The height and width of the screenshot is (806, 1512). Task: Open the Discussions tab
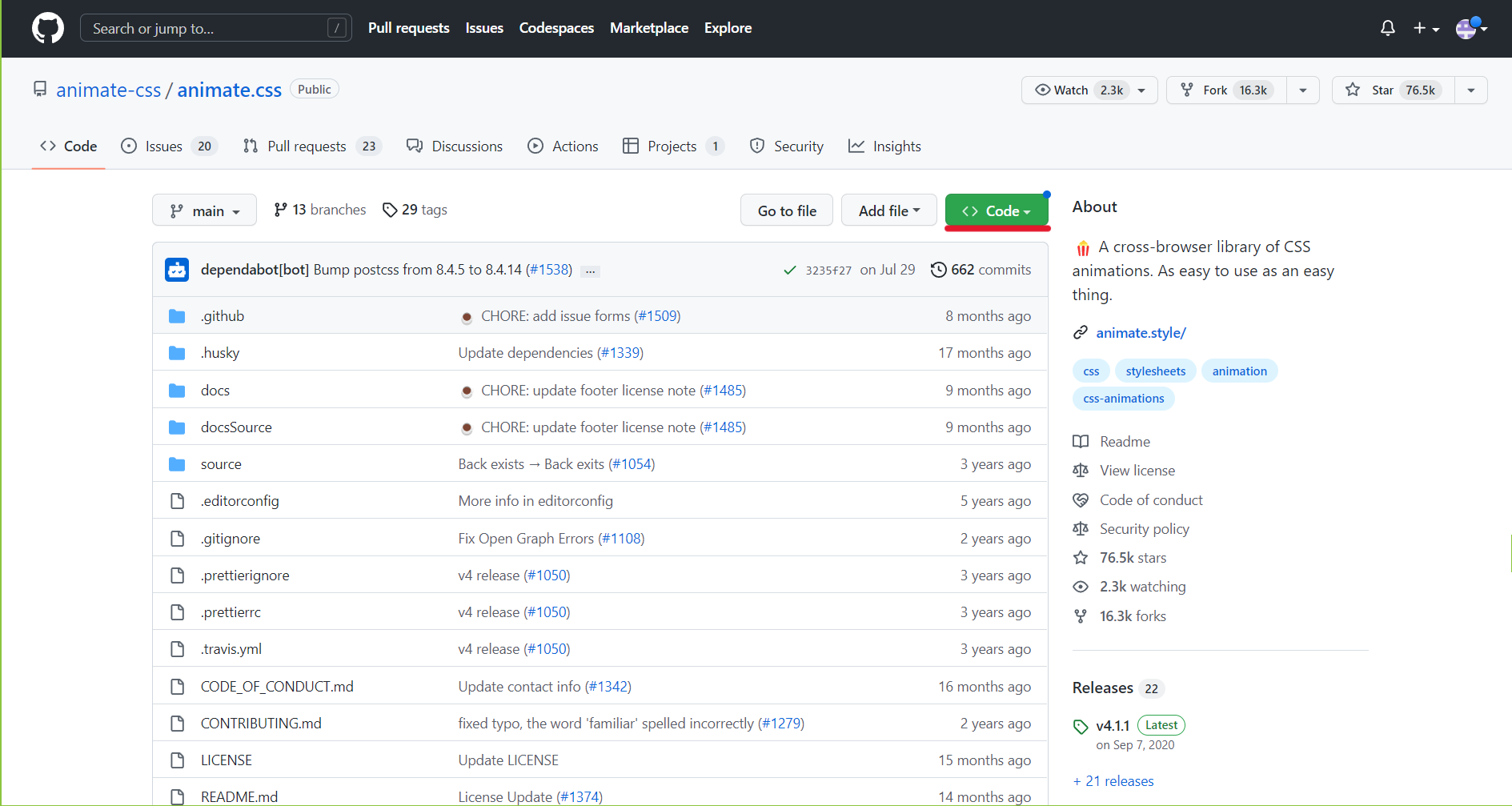pyautogui.click(x=455, y=146)
